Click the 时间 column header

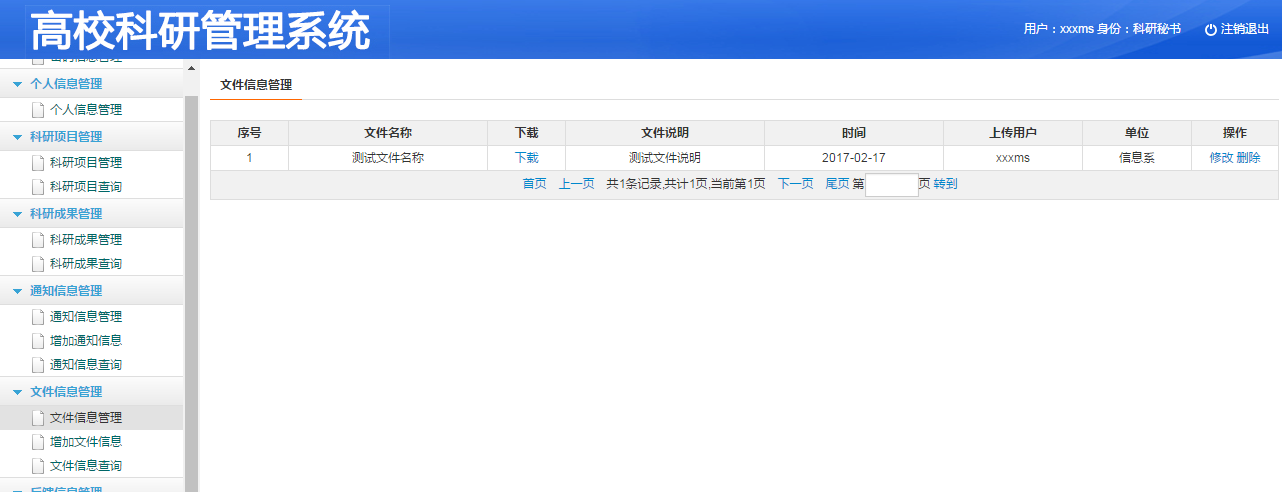(x=854, y=133)
